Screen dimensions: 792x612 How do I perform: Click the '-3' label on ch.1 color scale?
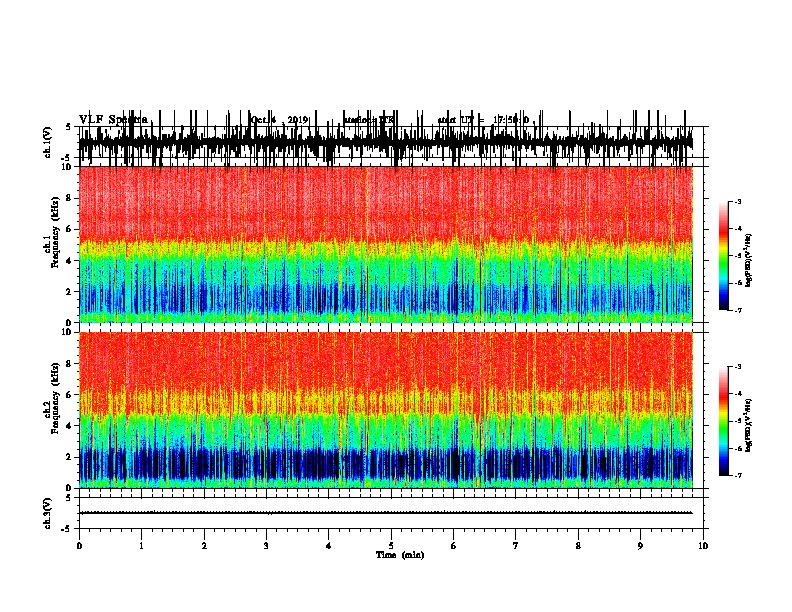click(x=738, y=201)
